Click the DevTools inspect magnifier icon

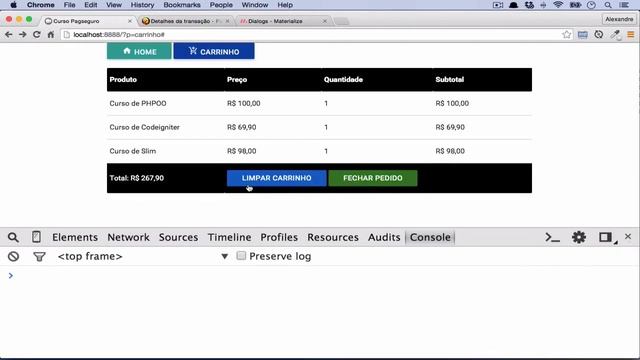pyautogui.click(x=13, y=237)
